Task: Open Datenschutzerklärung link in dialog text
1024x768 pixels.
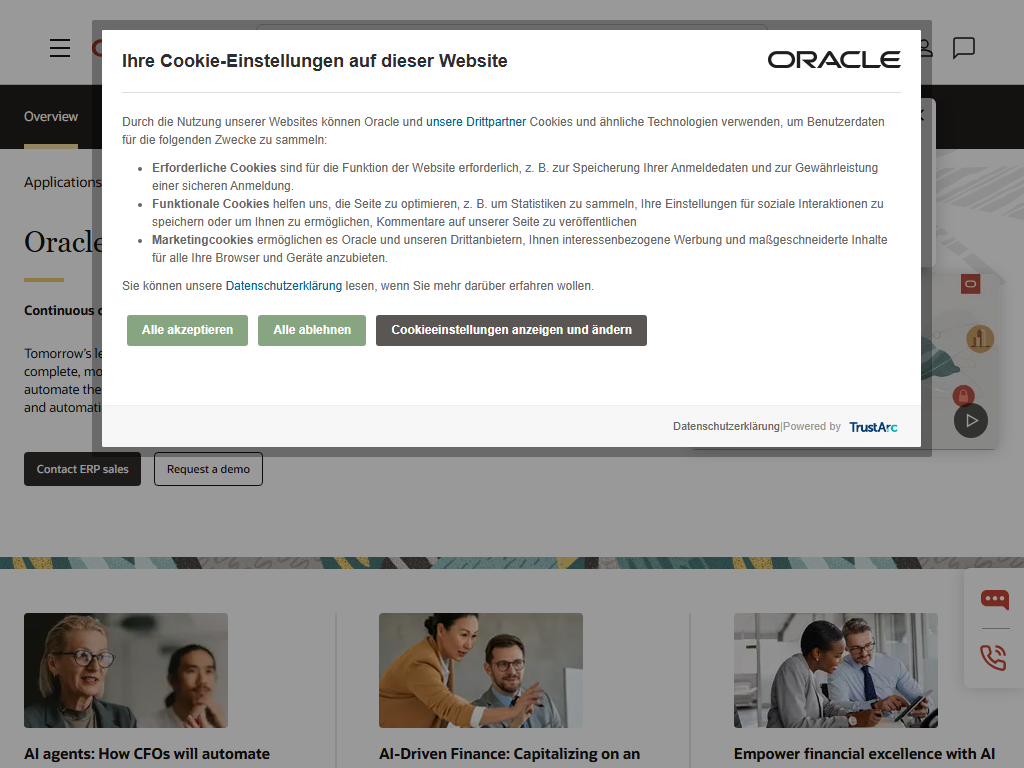Action: pos(283,286)
